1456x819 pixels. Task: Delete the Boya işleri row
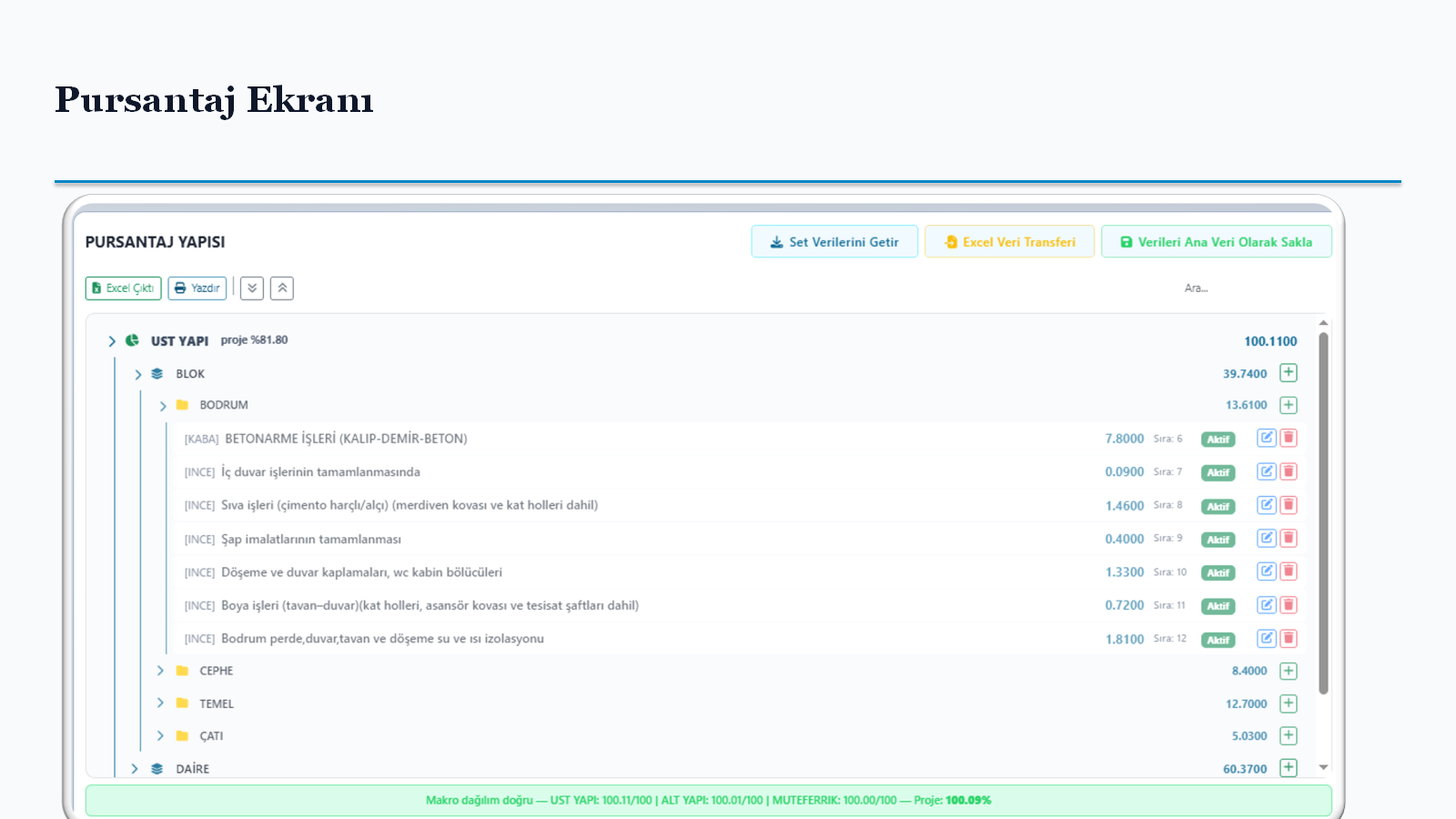pos(1289,605)
